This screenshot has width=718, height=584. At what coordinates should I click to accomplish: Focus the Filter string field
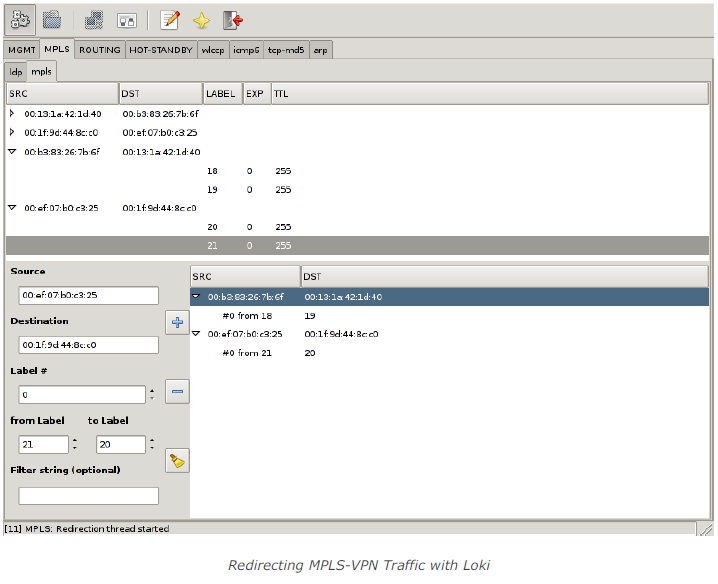coord(88,496)
